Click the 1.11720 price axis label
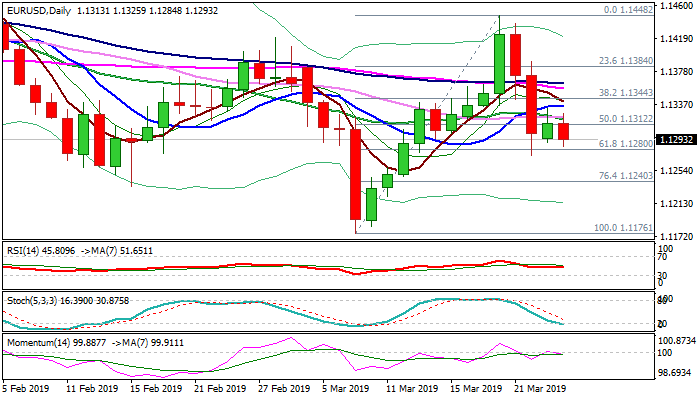 pos(674,237)
